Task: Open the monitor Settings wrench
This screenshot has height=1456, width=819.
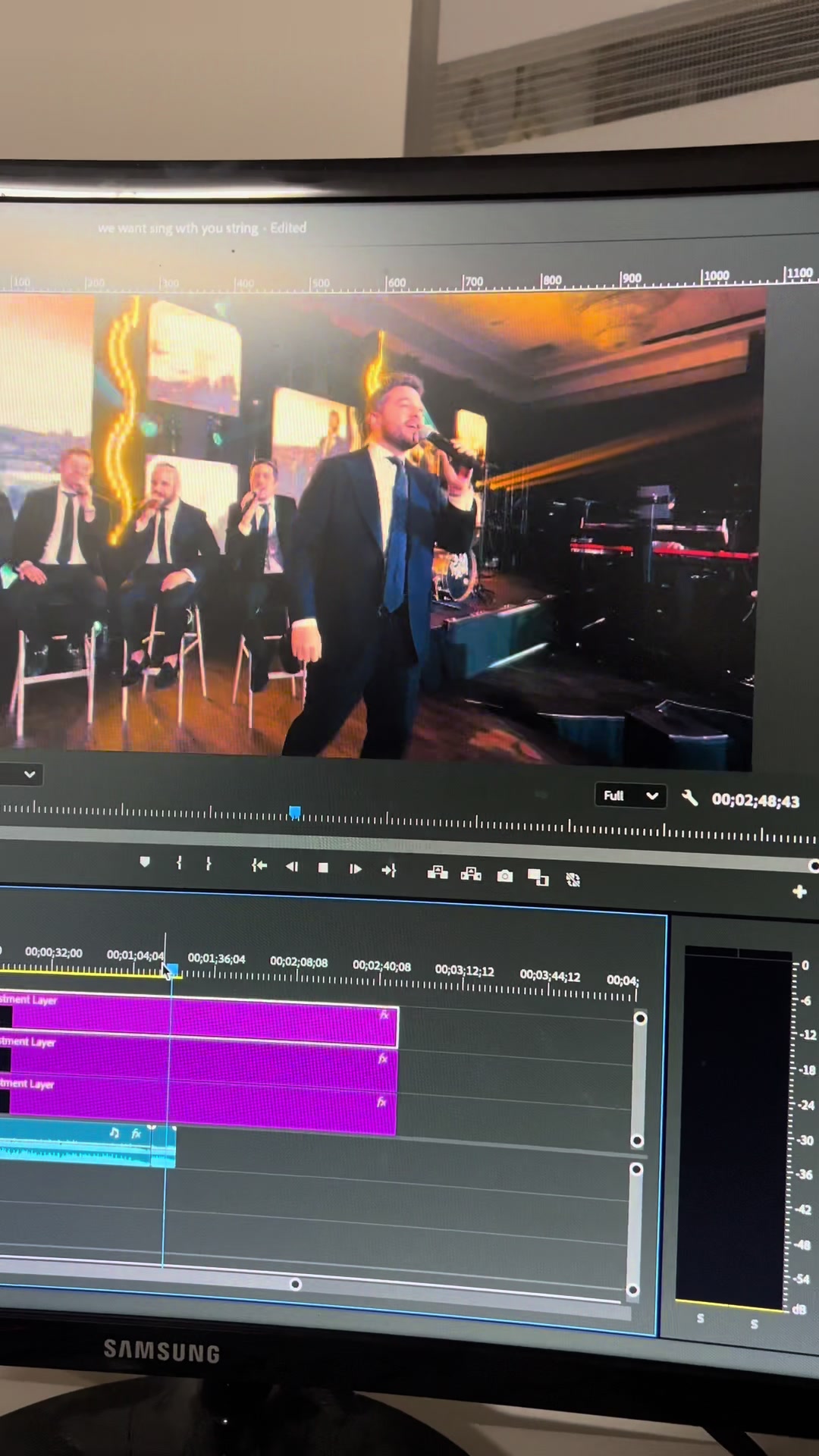Action: click(689, 798)
